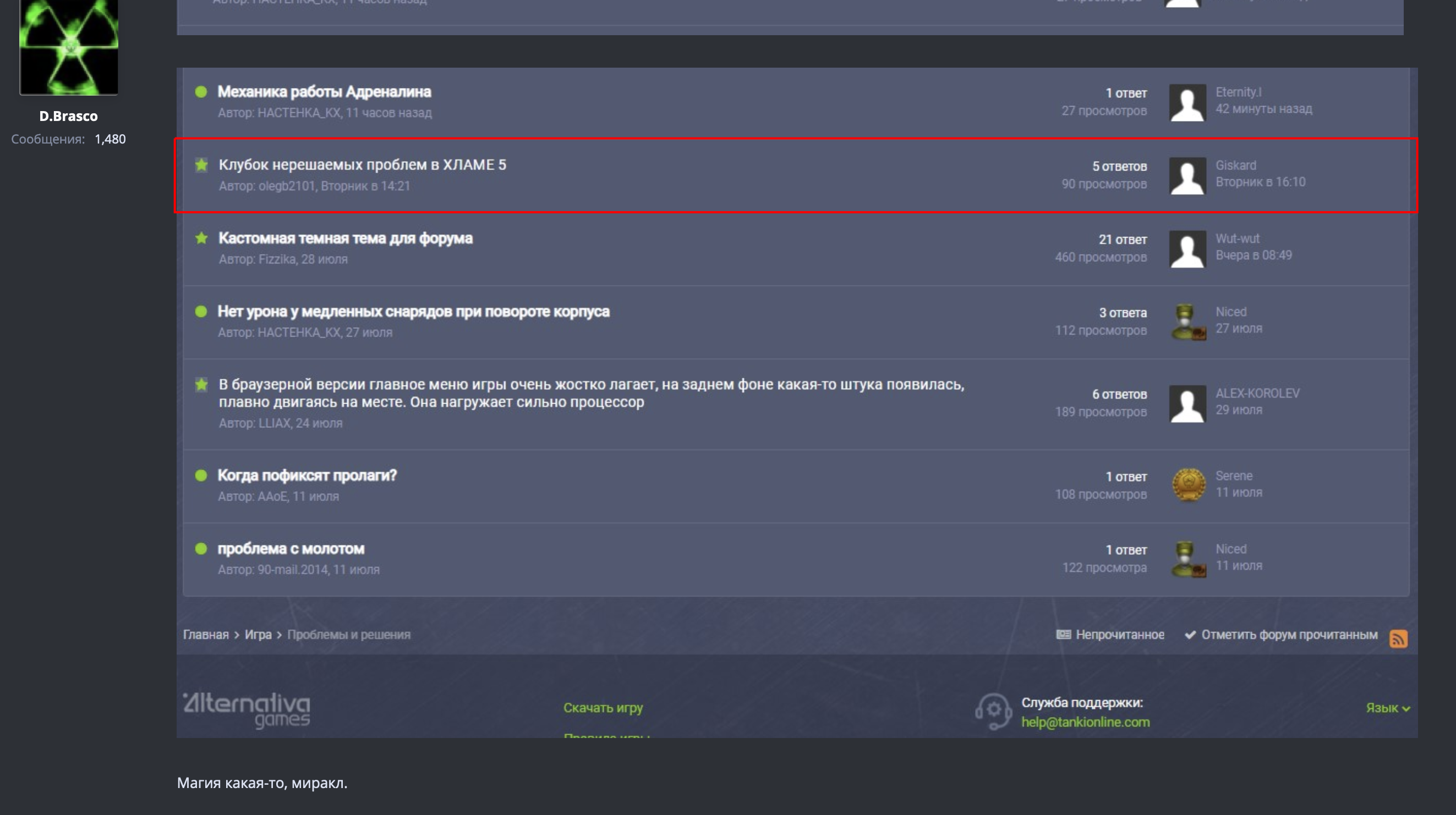This screenshot has height=815, width=1456.
Task: Click the support headset icon
Action: pyautogui.click(x=993, y=711)
